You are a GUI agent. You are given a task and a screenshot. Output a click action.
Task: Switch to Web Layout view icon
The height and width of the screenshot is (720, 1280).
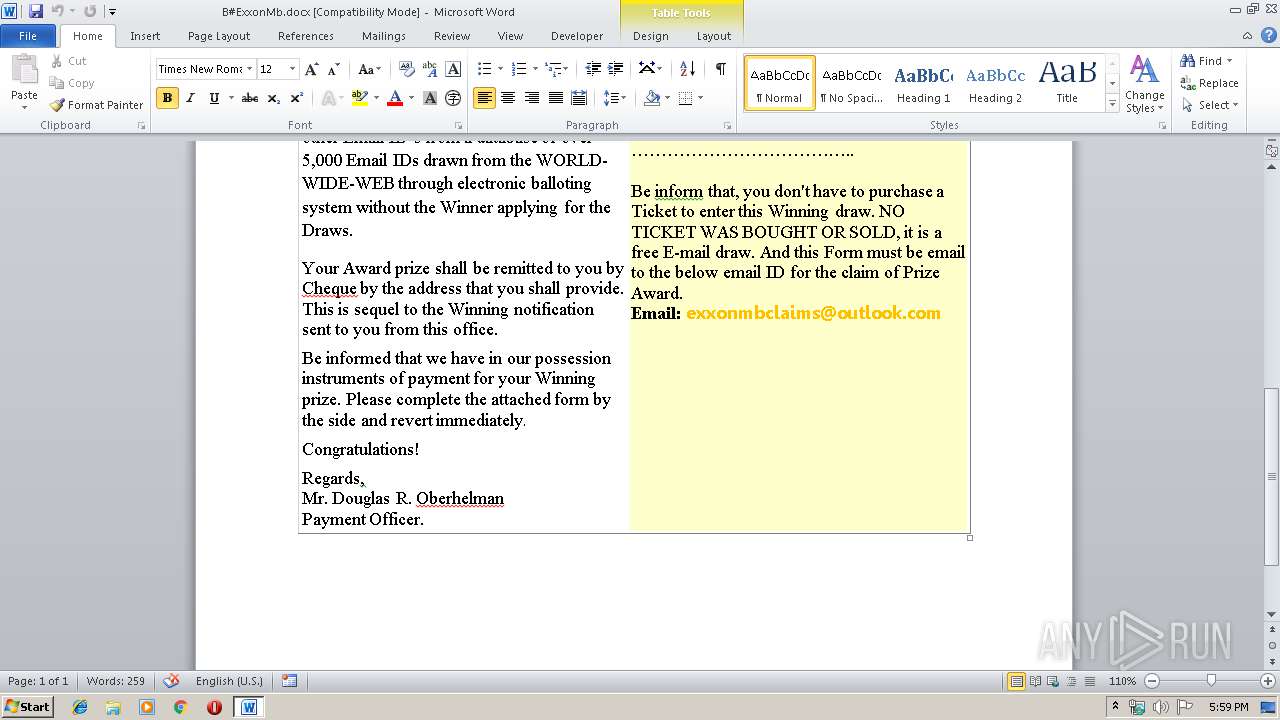coord(1054,681)
